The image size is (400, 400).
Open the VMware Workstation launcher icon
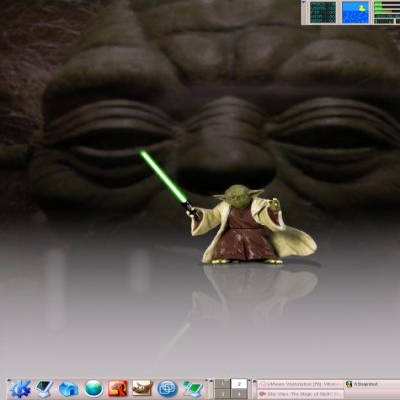coord(167,389)
